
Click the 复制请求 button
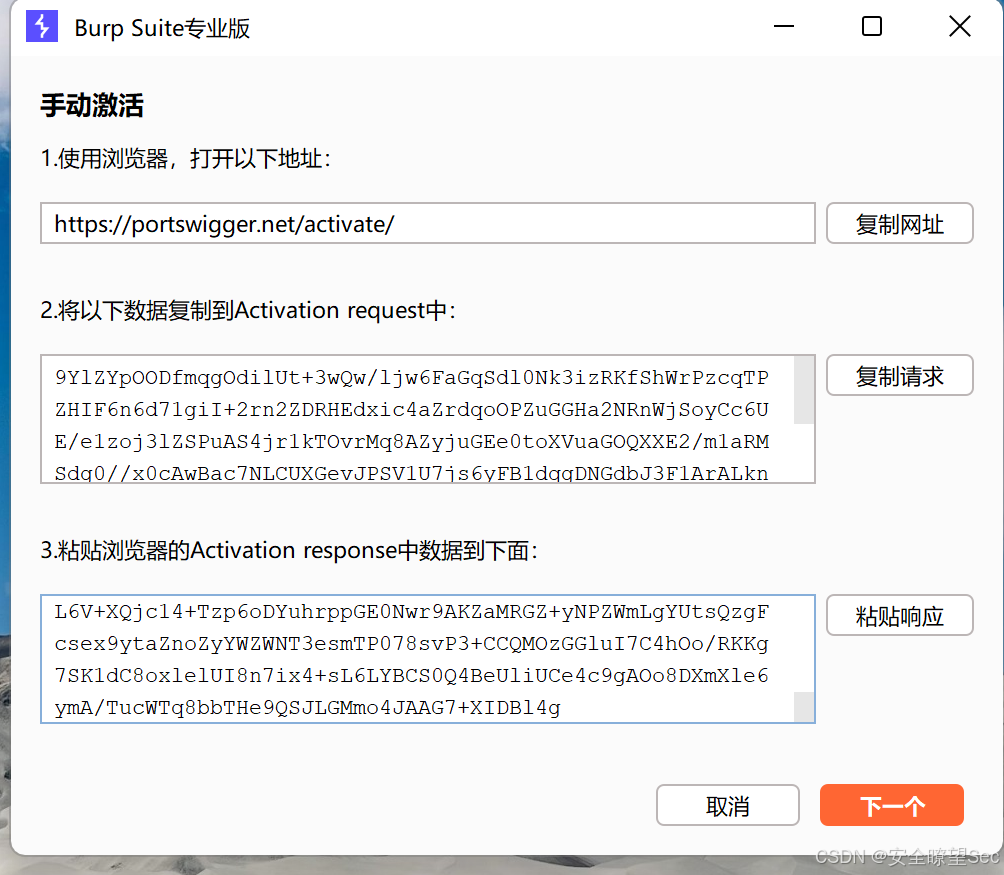click(900, 376)
